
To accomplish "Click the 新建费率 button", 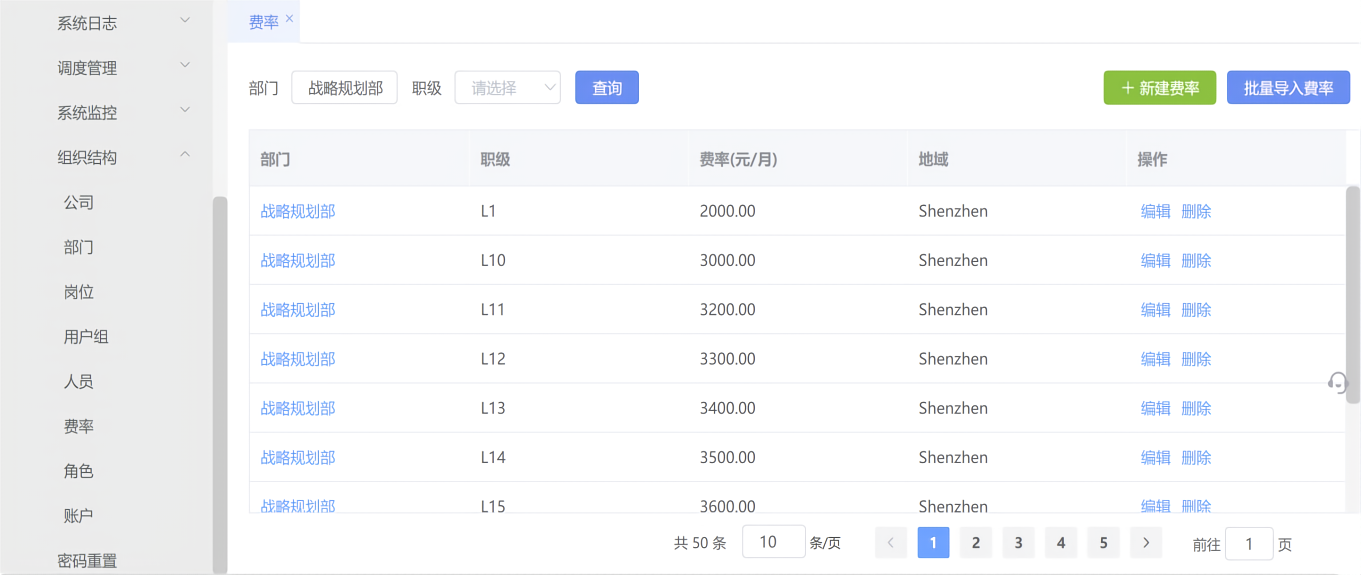I will pos(1160,88).
